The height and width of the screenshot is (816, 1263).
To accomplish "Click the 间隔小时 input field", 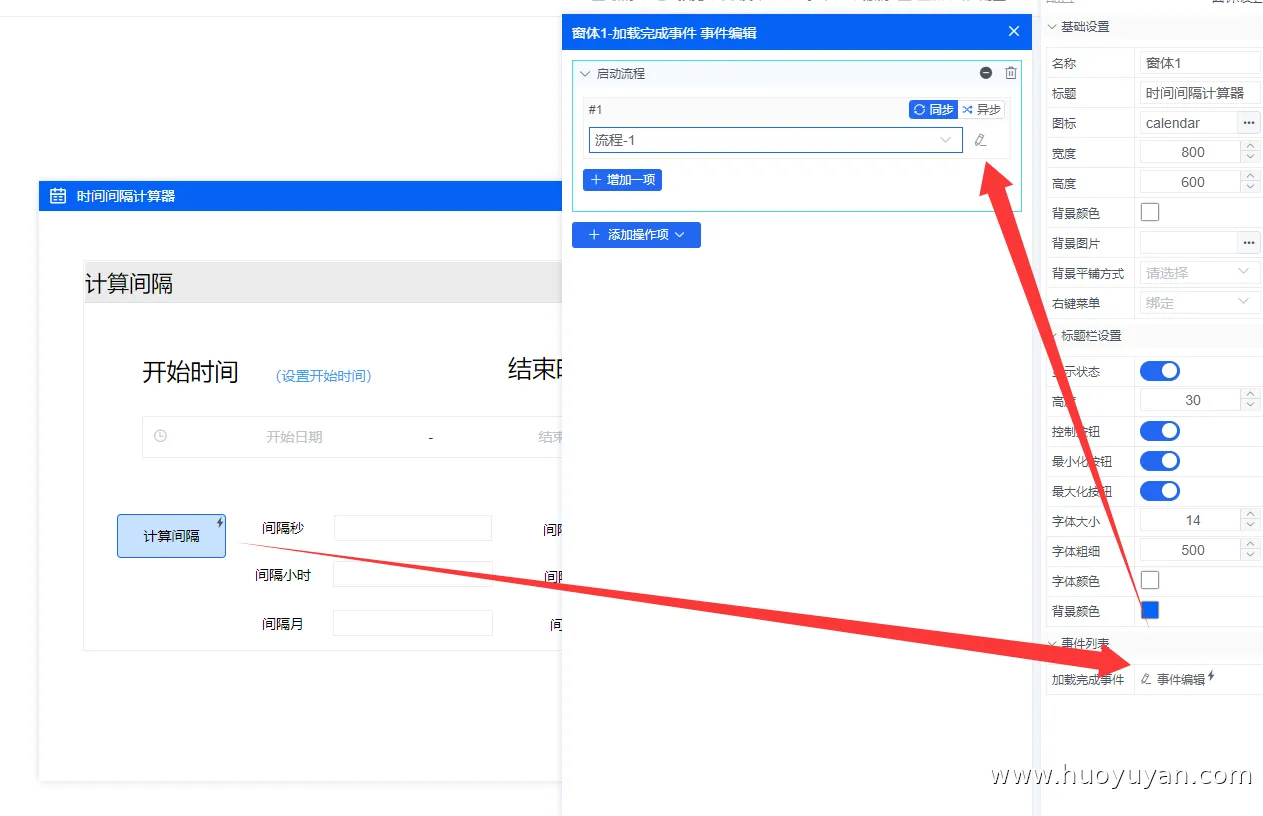I will point(413,574).
